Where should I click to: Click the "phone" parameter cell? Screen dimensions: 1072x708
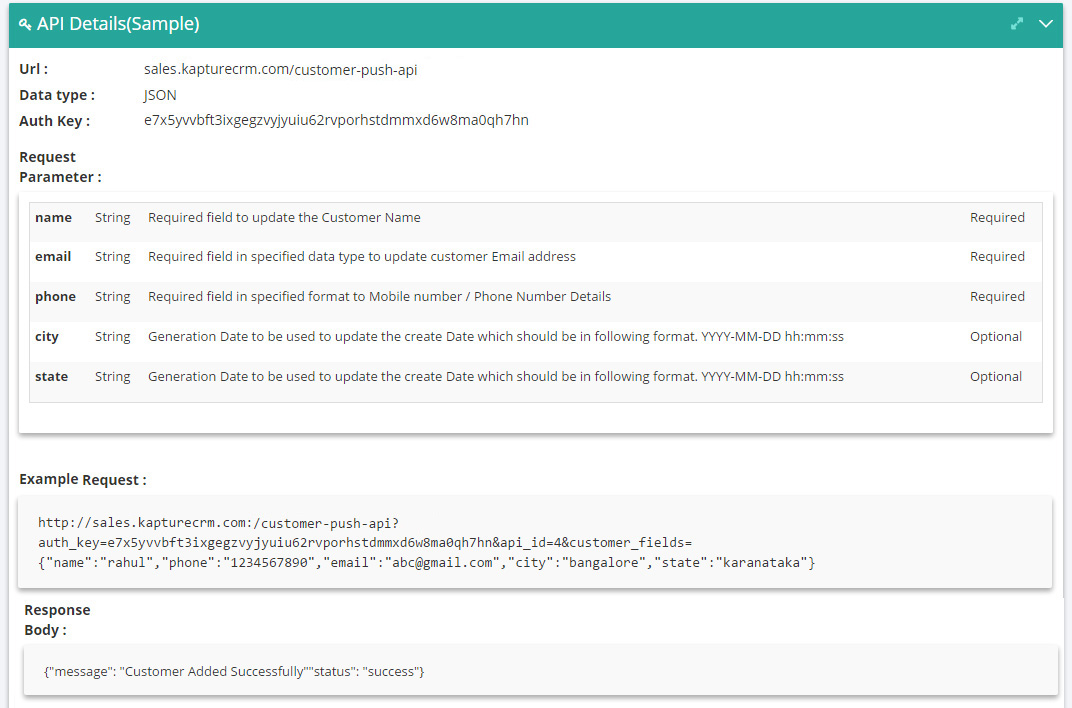point(55,297)
